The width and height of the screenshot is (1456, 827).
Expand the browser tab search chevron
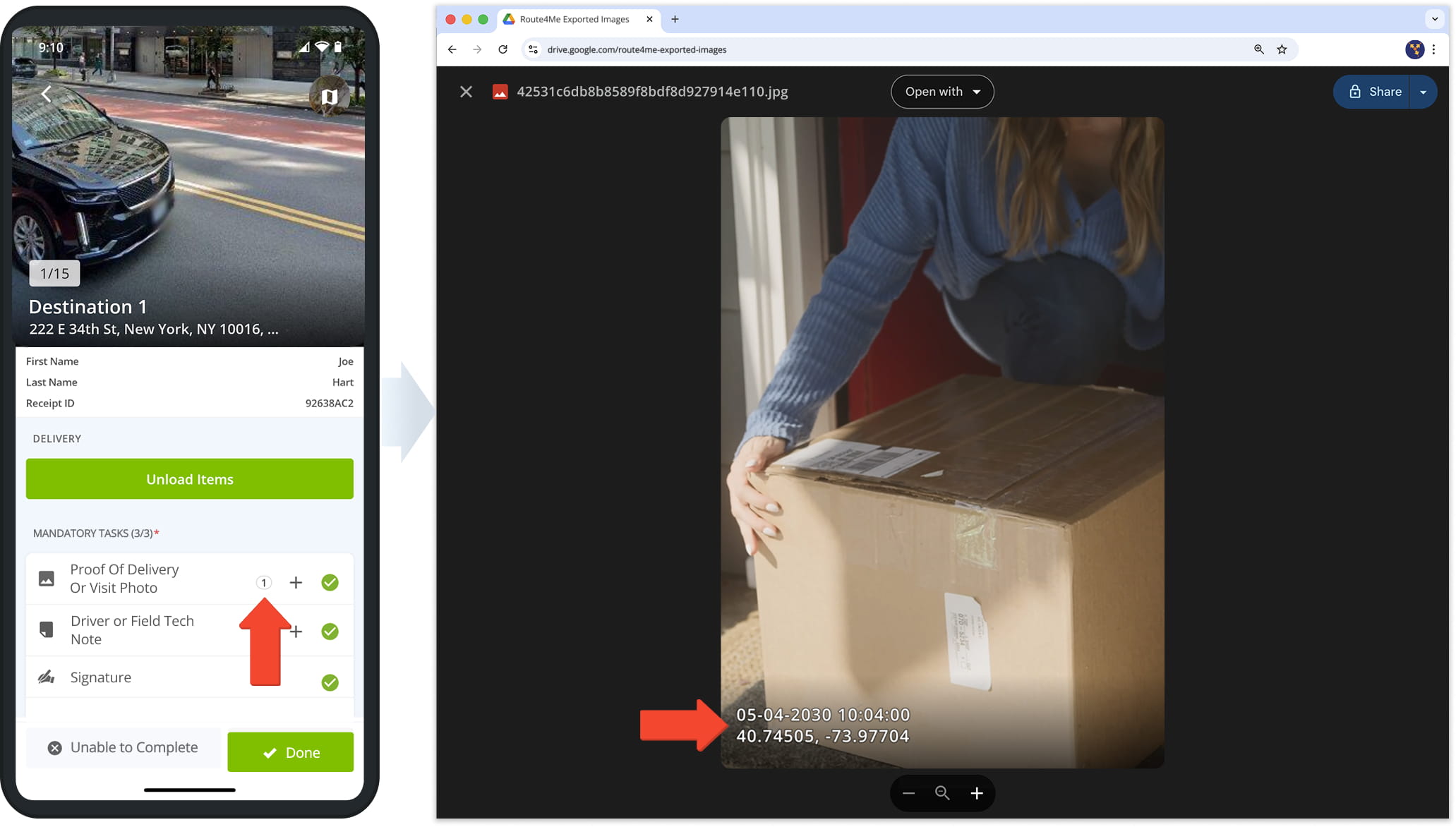coord(1434,19)
